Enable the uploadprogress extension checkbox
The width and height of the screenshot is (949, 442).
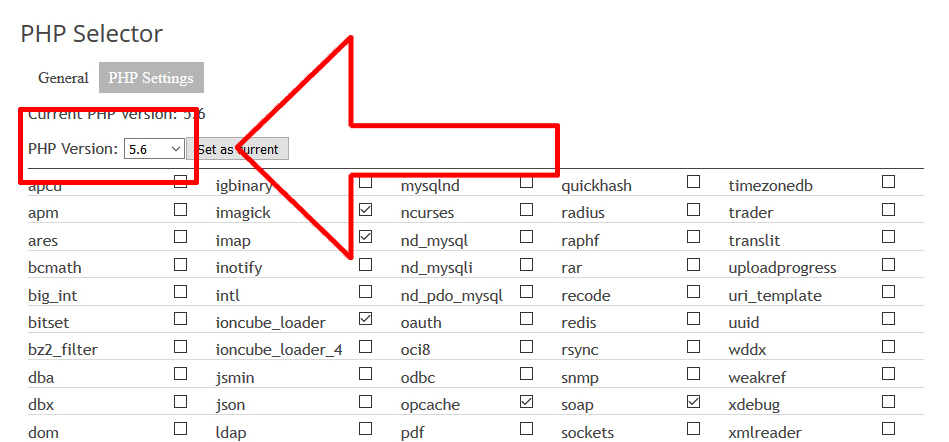click(x=888, y=265)
